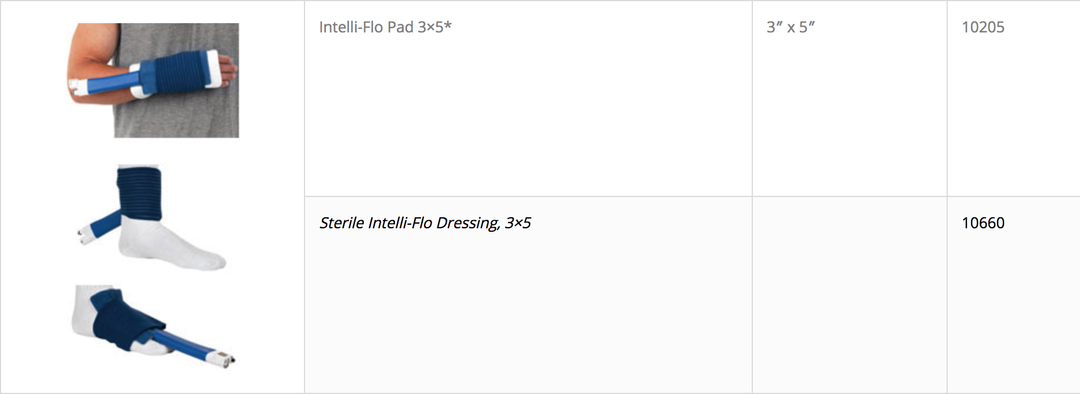The height and width of the screenshot is (394, 1080).
Task: Click the navy pad covering the foot
Action: [x=125, y=320]
